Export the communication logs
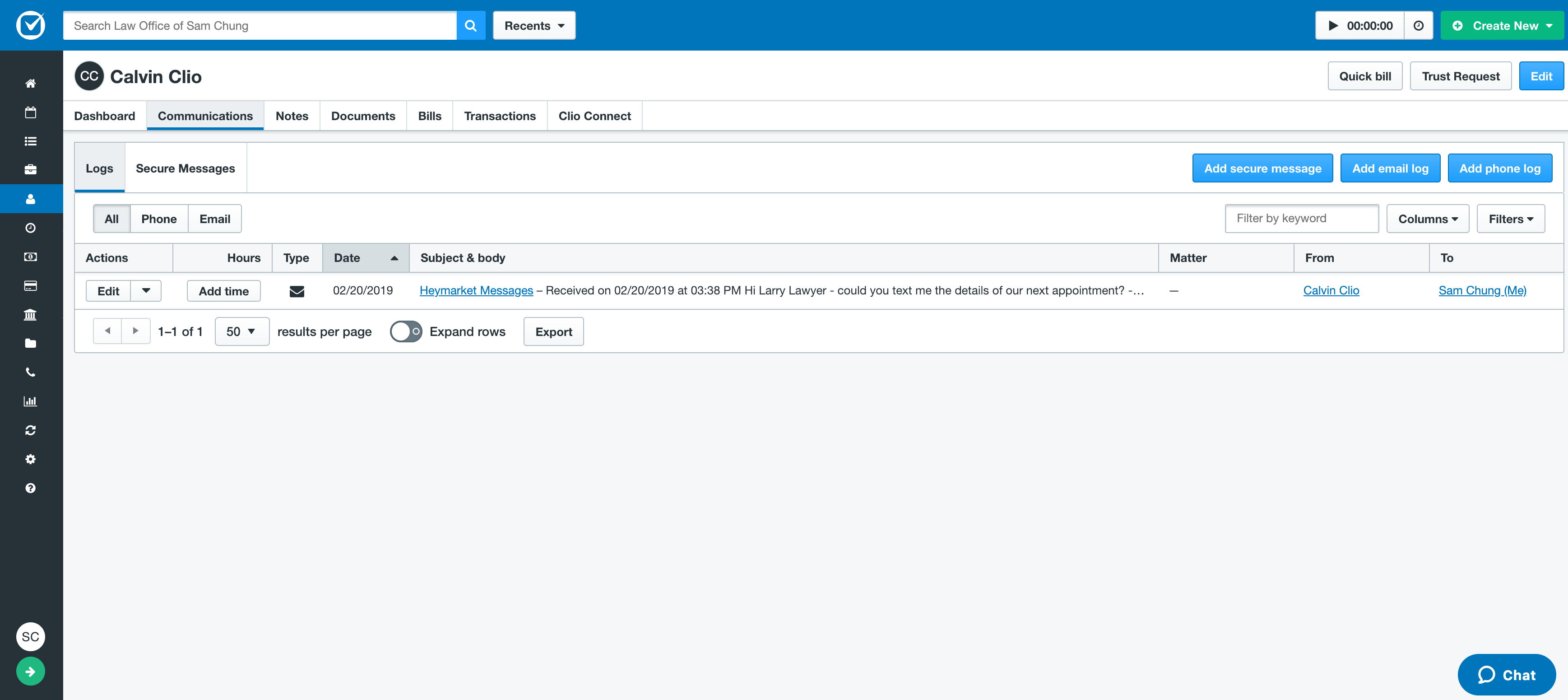 (553, 331)
